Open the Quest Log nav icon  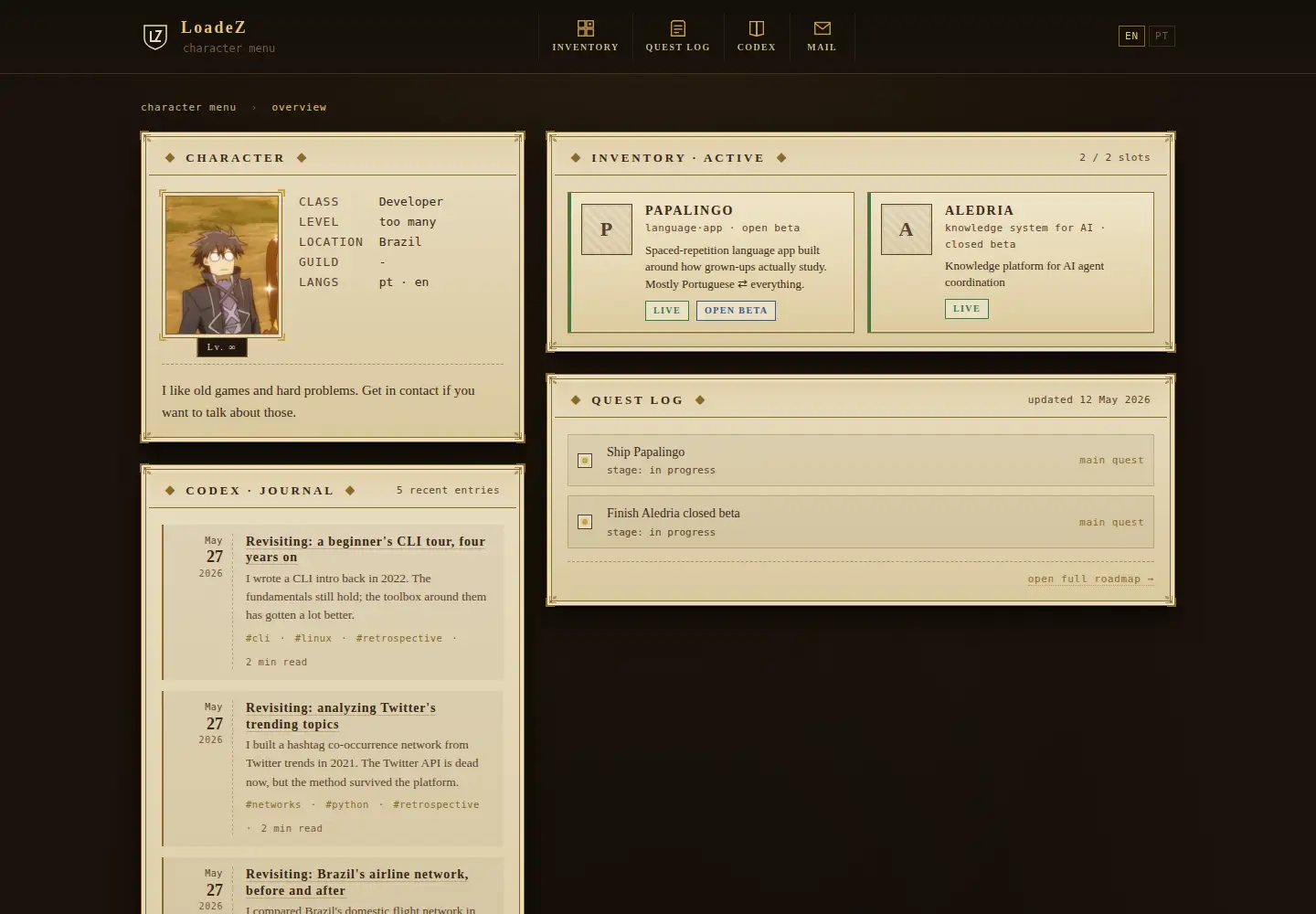pyautogui.click(x=678, y=28)
